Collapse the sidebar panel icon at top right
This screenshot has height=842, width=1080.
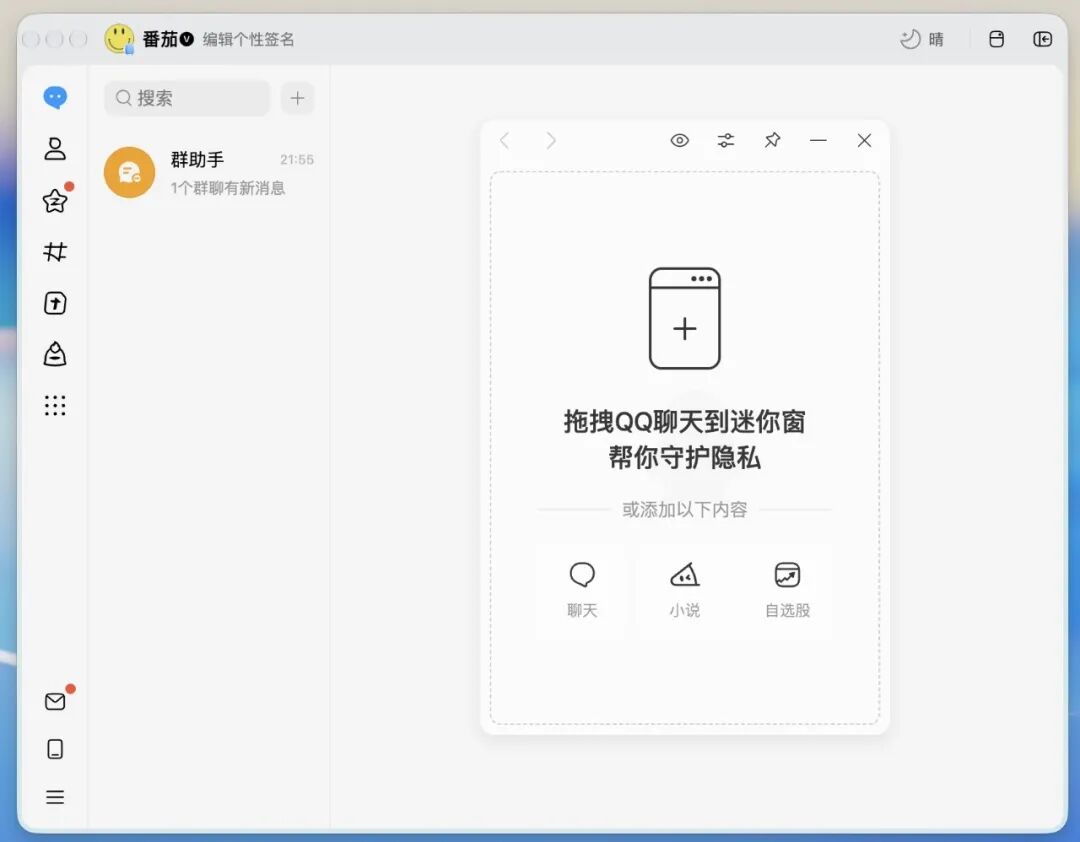click(1042, 39)
